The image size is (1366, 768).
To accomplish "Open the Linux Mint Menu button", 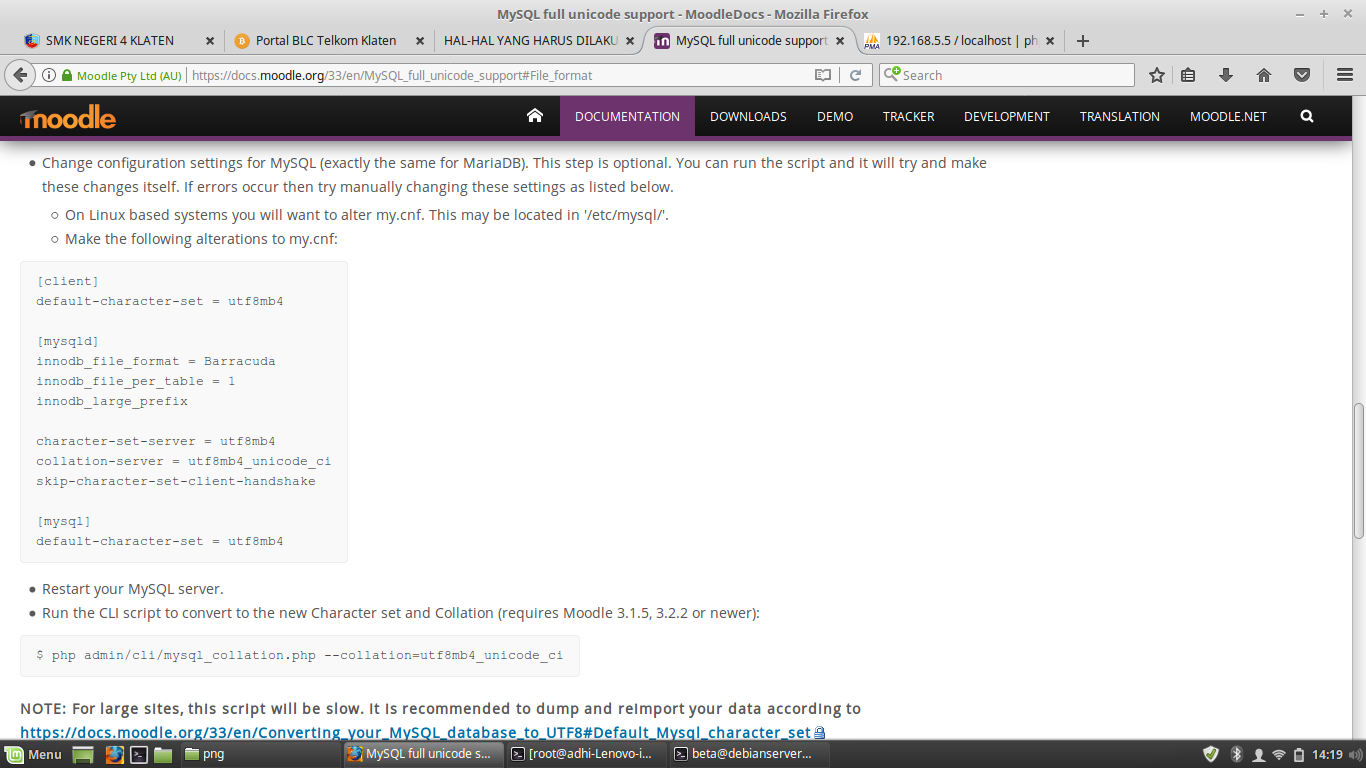I will (34, 754).
